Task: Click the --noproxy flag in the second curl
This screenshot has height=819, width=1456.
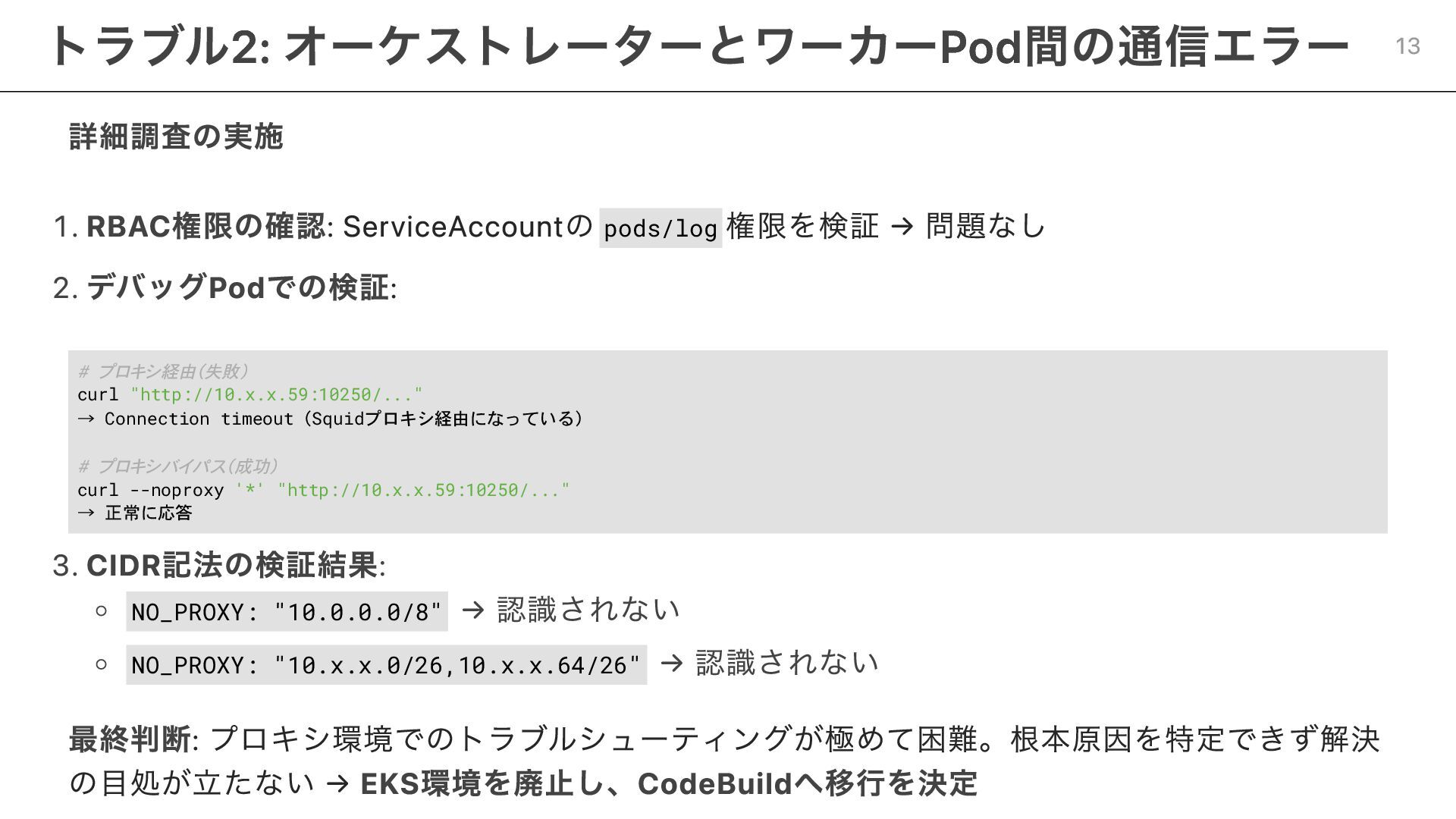Action: point(177,490)
